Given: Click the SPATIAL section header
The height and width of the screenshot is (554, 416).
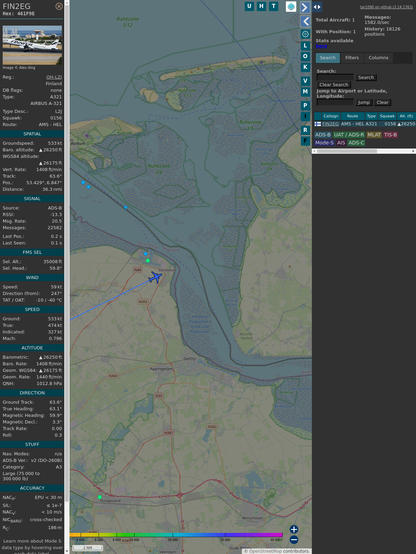Looking at the screenshot, I should coord(32,134).
